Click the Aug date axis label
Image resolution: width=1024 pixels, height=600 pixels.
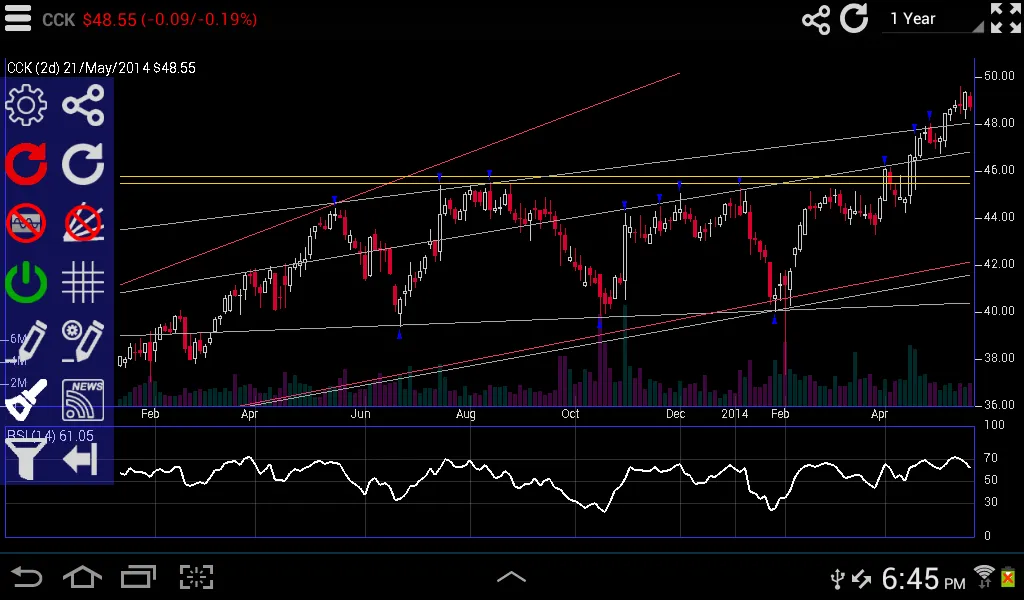coord(466,414)
